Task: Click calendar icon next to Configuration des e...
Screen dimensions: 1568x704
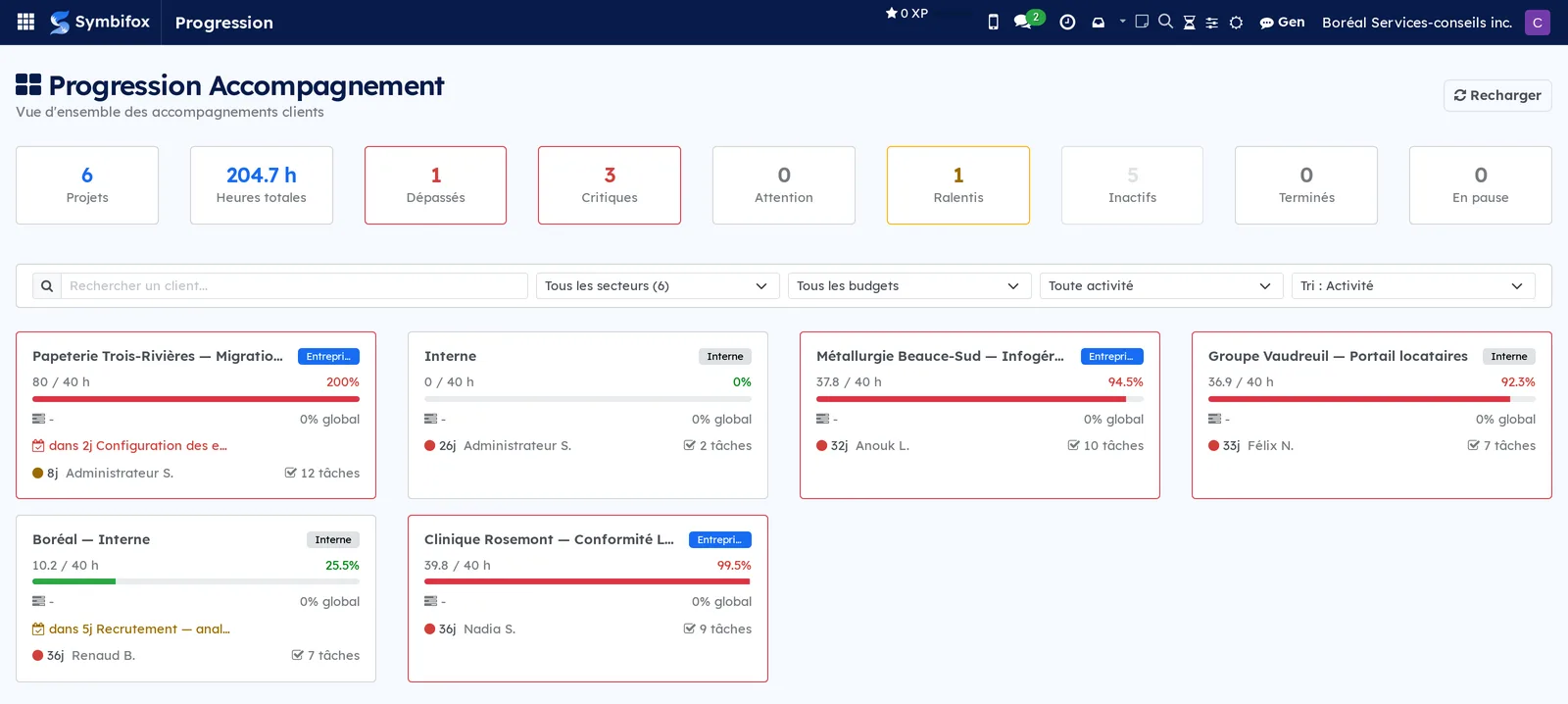Action: click(x=38, y=446)
